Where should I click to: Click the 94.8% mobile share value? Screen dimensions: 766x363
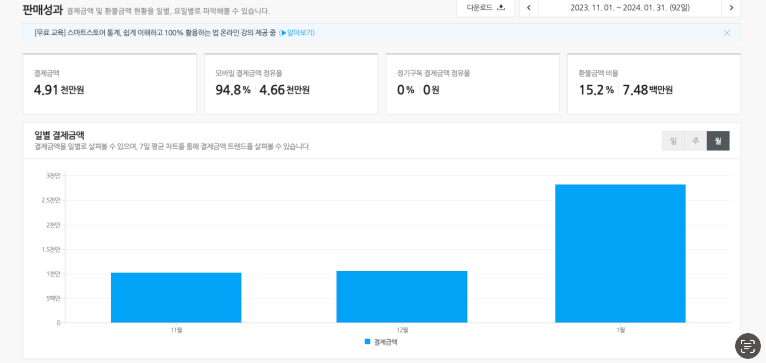tap(233, 90)
